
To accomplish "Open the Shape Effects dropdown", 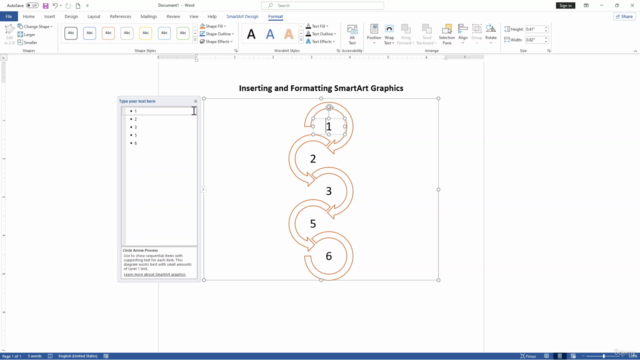I will [216, 42].
